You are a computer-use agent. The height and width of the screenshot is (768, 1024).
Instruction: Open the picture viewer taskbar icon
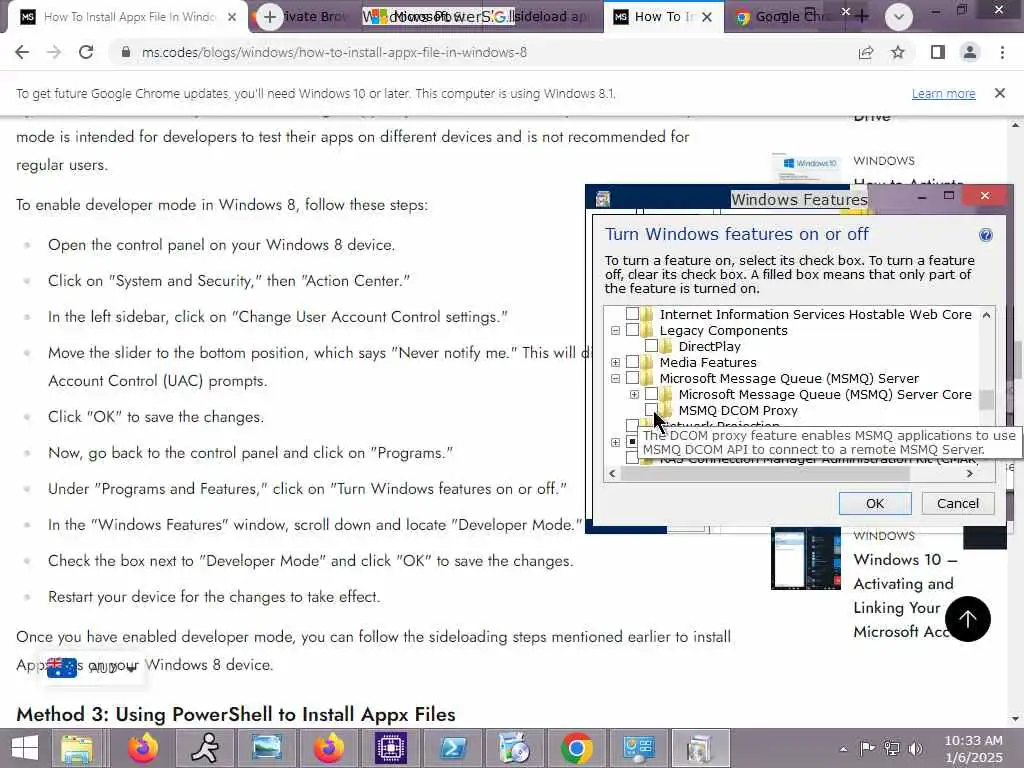[x=267, y=748]
